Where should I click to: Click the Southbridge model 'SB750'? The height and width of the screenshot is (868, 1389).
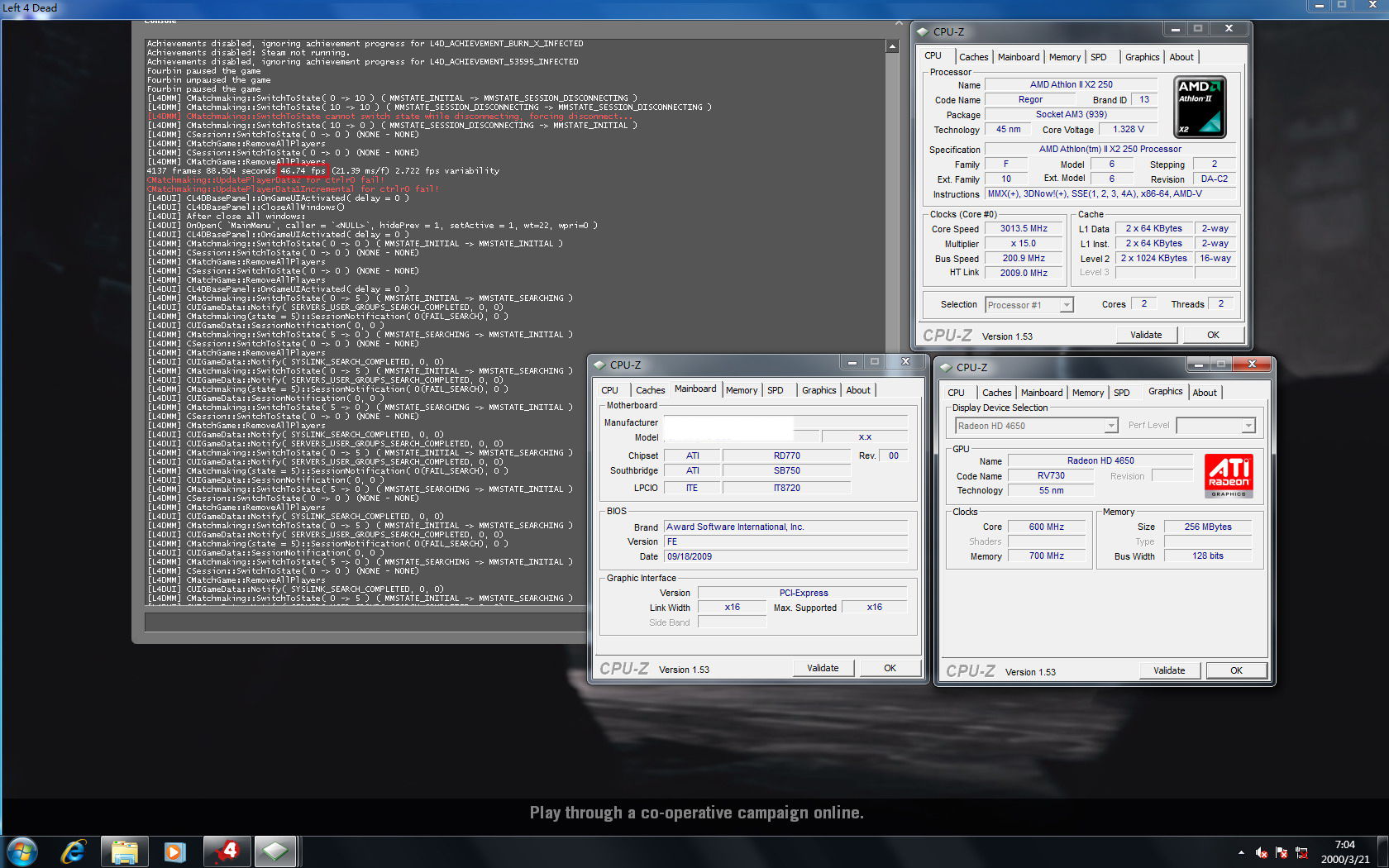coord(786,470)
